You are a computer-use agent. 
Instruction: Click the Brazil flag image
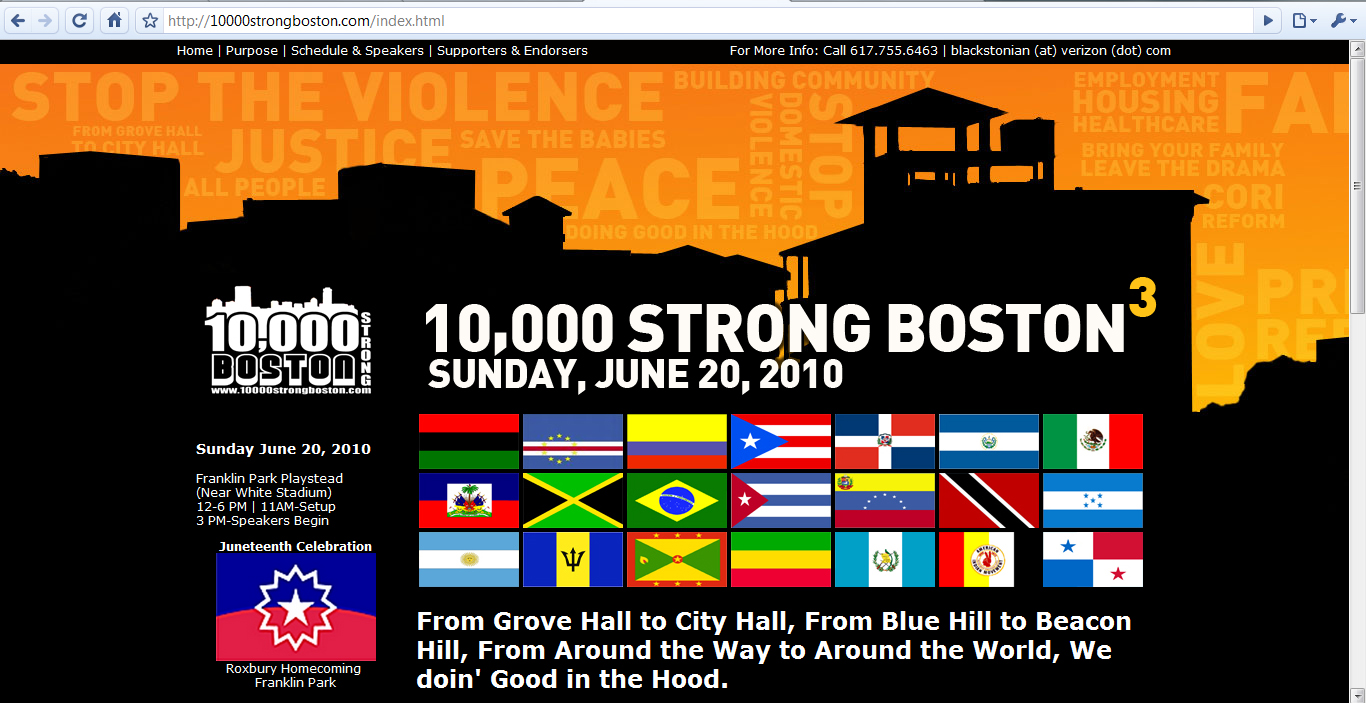pos(677,500)
